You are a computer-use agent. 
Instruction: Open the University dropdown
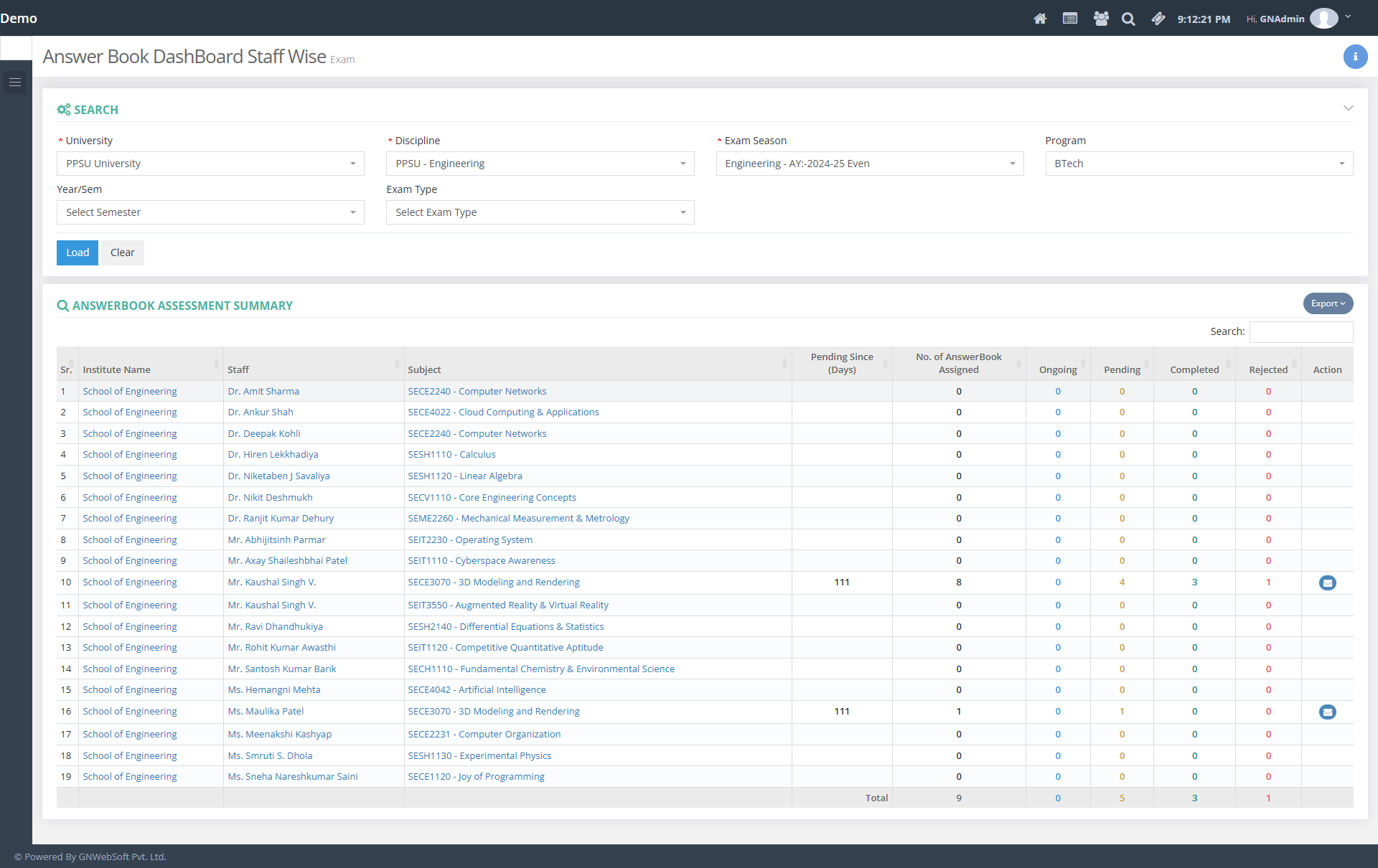(x=210, y=164)
